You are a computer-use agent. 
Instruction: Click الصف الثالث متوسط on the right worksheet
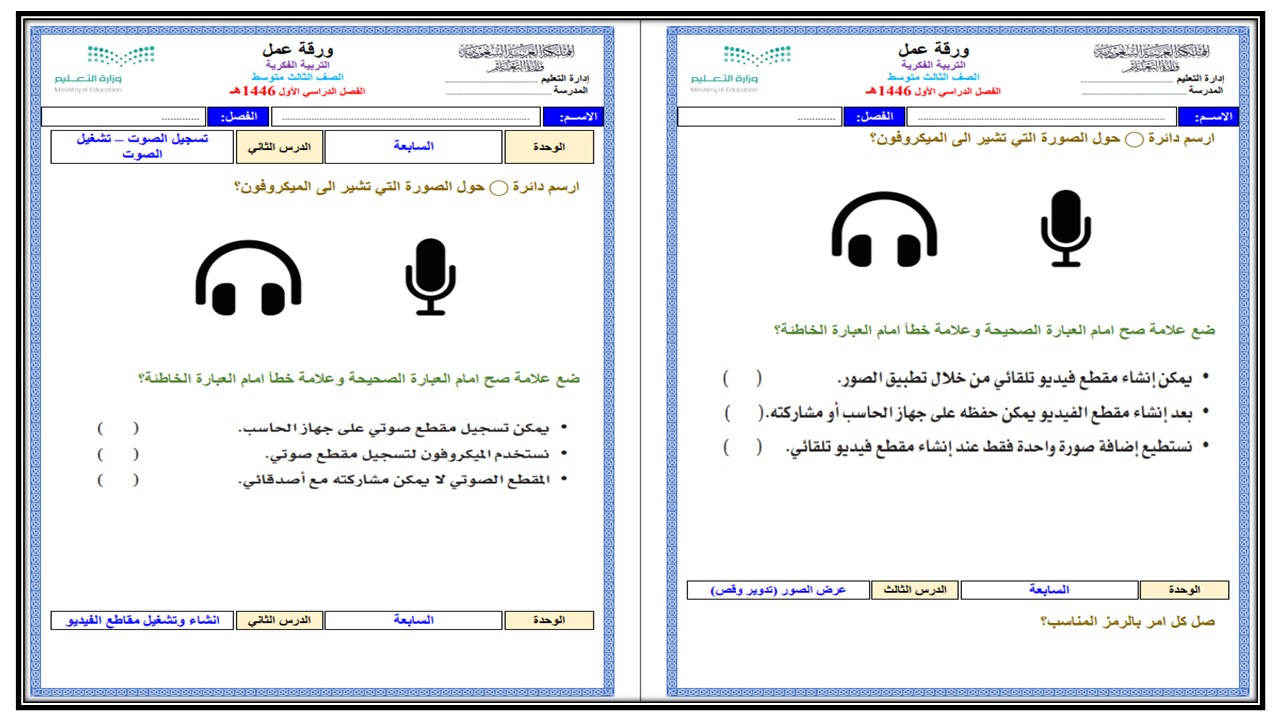pos(933,77)
